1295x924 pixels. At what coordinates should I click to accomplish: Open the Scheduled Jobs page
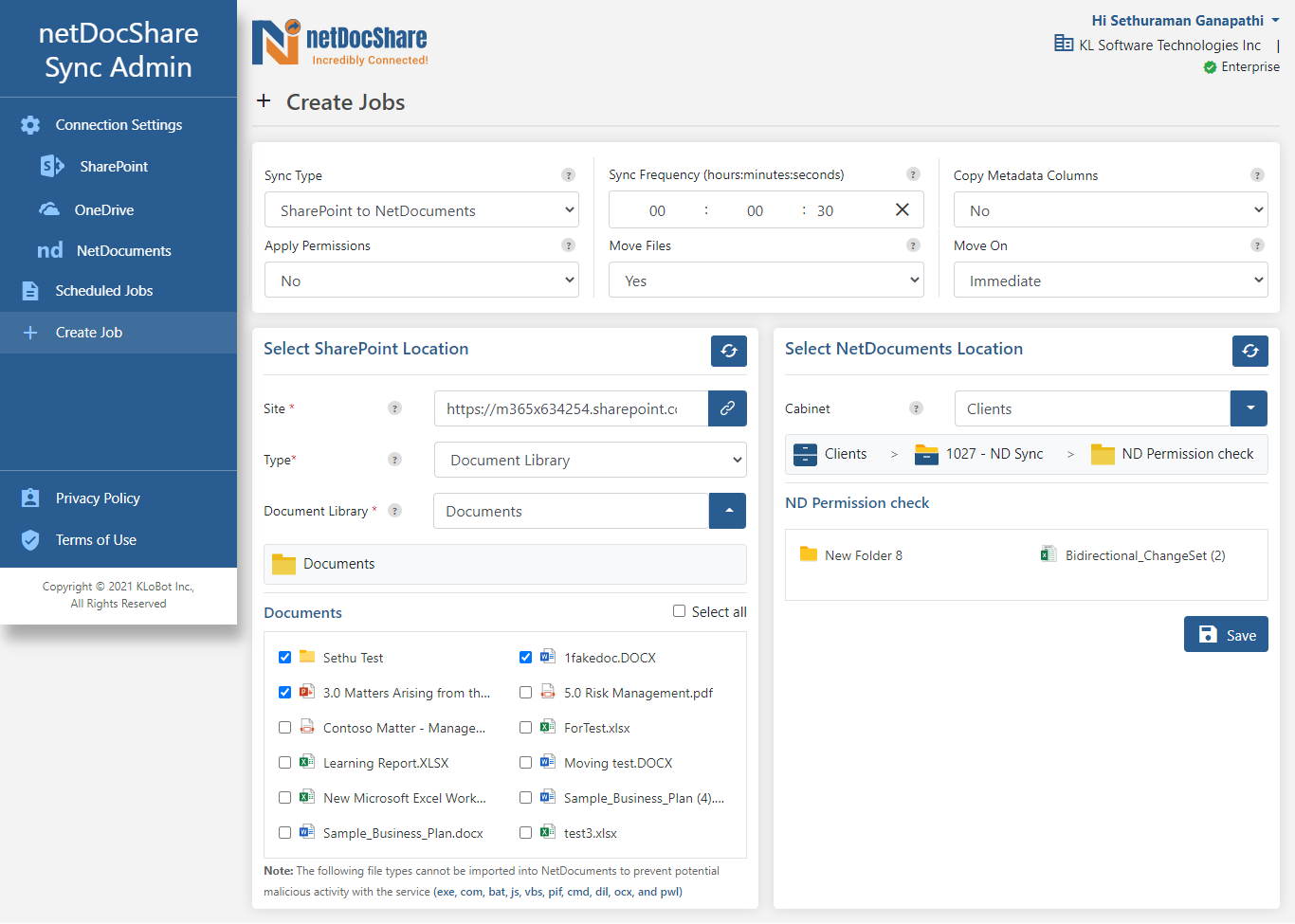coord(119,291)
